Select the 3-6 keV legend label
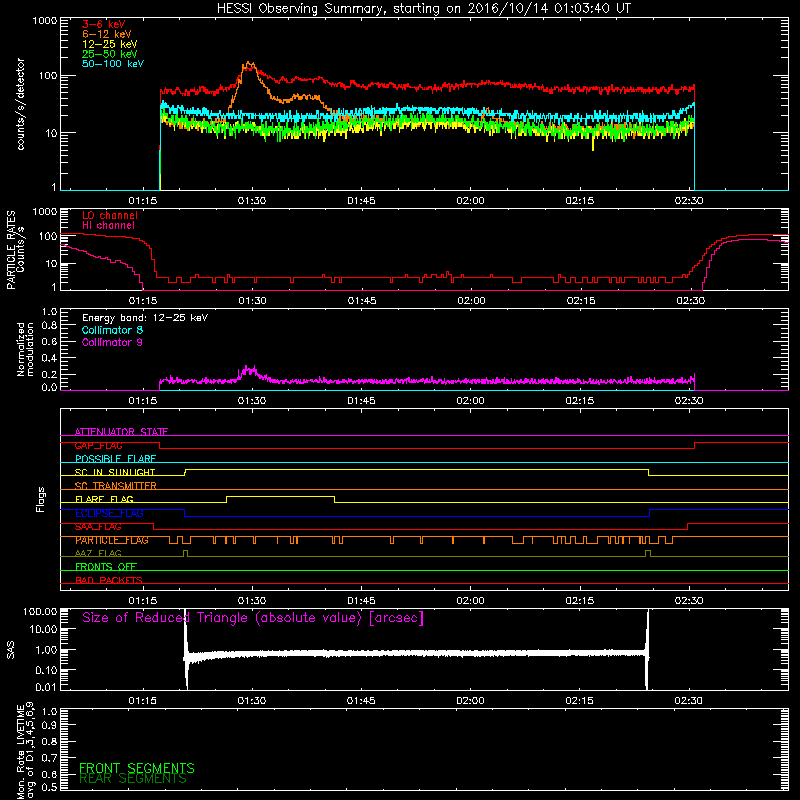 point(104,24)
